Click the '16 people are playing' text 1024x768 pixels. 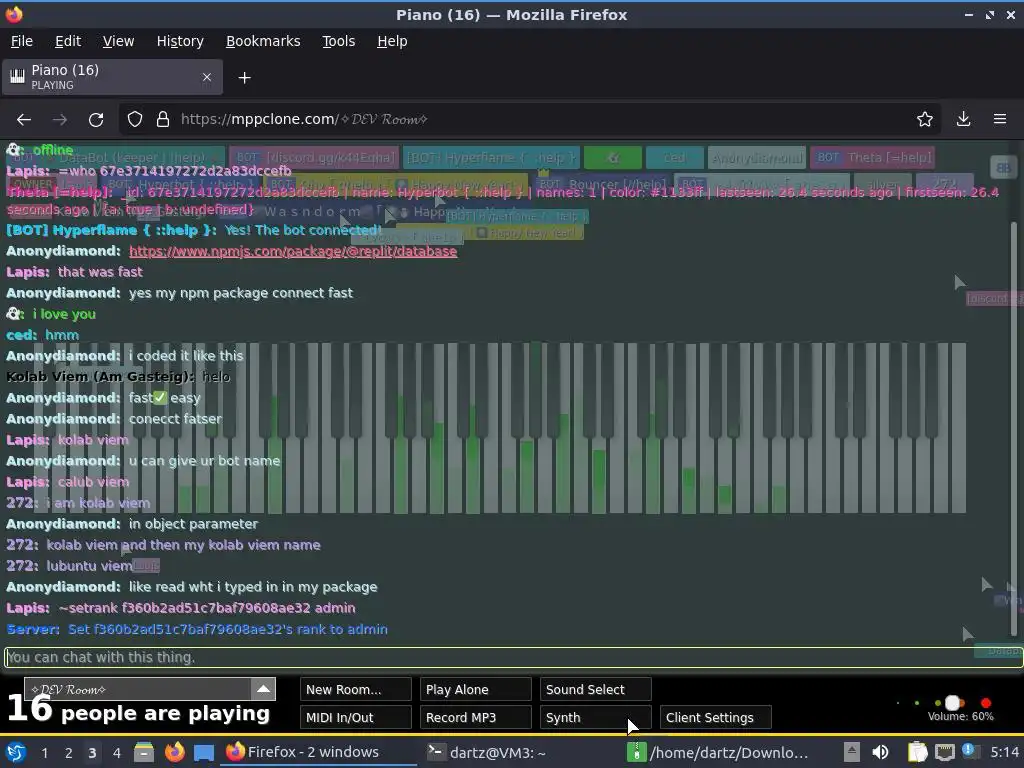click(x=138, y=711)
